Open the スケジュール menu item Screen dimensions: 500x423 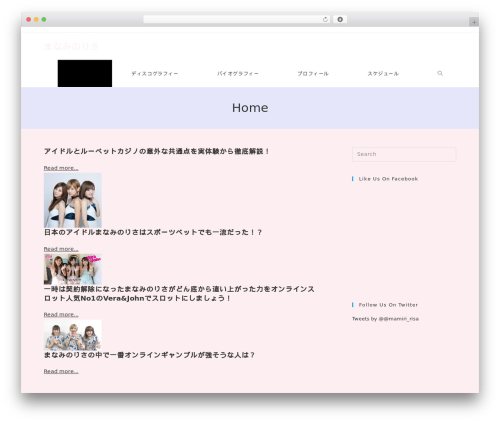click(x=383, y=74)
